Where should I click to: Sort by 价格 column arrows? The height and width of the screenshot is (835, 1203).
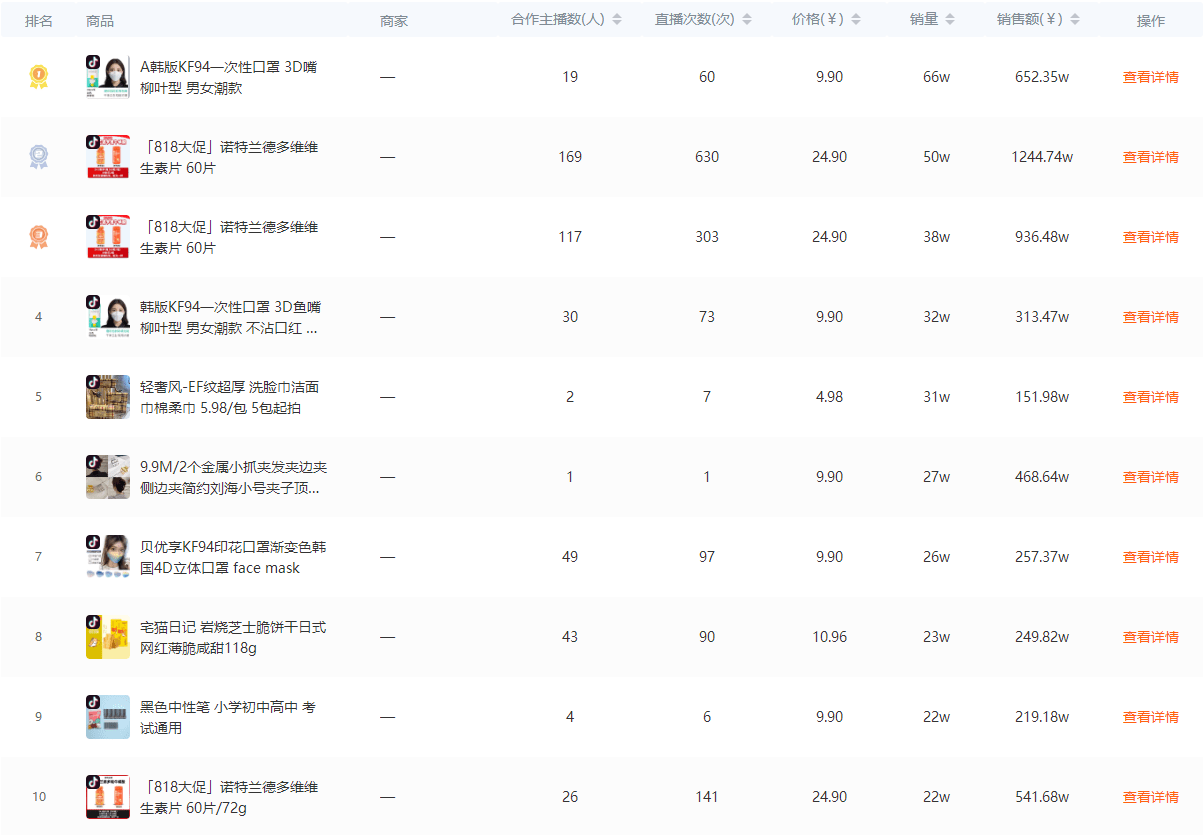coord(856,20)
